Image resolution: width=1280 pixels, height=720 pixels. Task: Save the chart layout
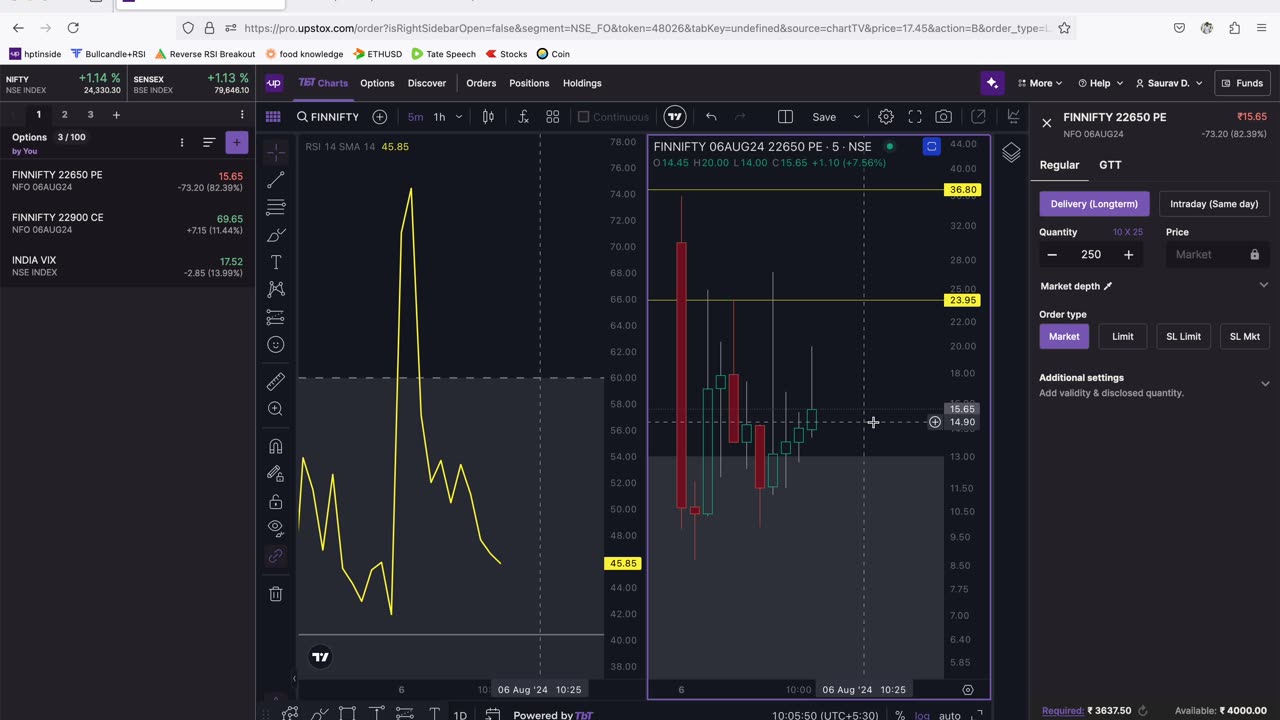click(x=824, y=117)
